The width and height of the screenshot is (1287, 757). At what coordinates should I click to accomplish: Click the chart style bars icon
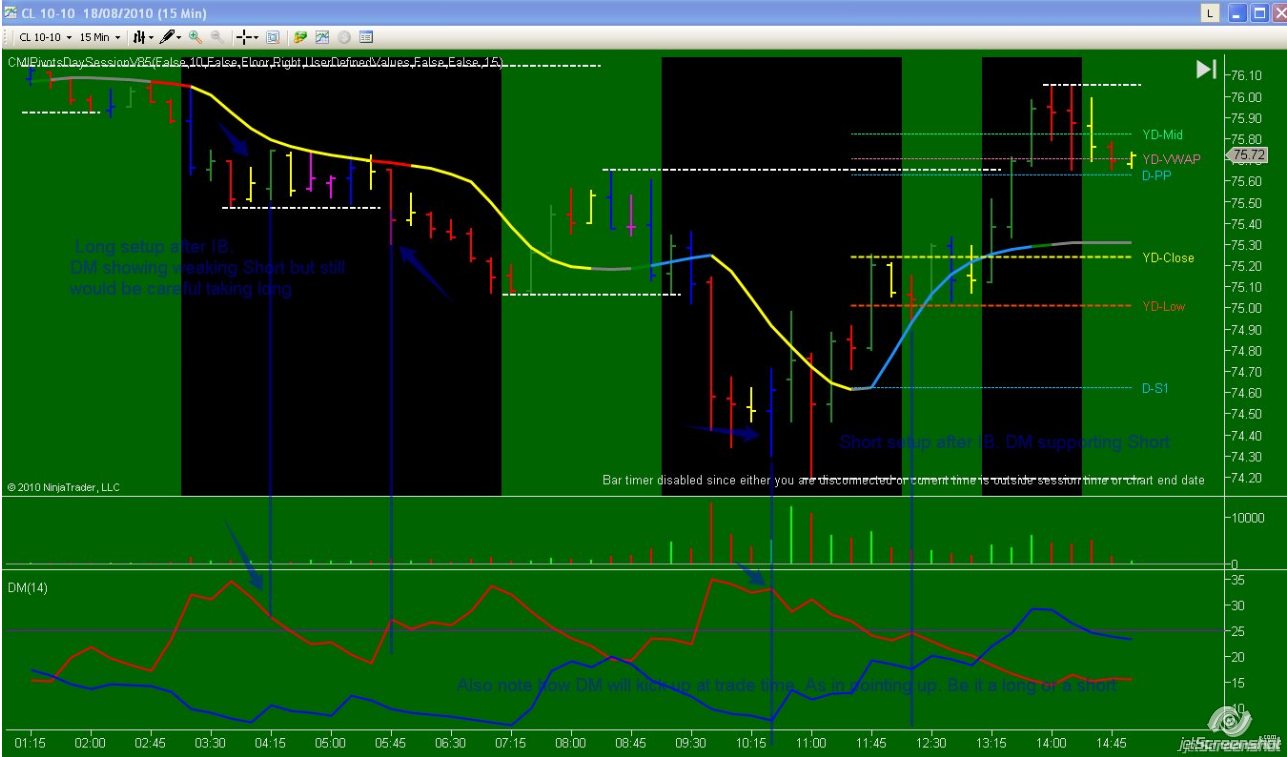pyautogui.click(x=139, y=37)
